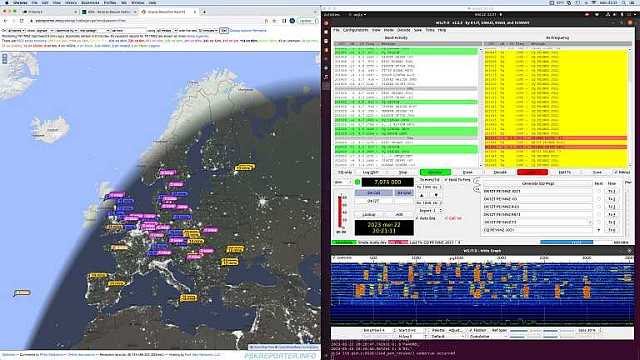
Task: Toggle the Call 1st checkbox
Action: click(453, 218)
